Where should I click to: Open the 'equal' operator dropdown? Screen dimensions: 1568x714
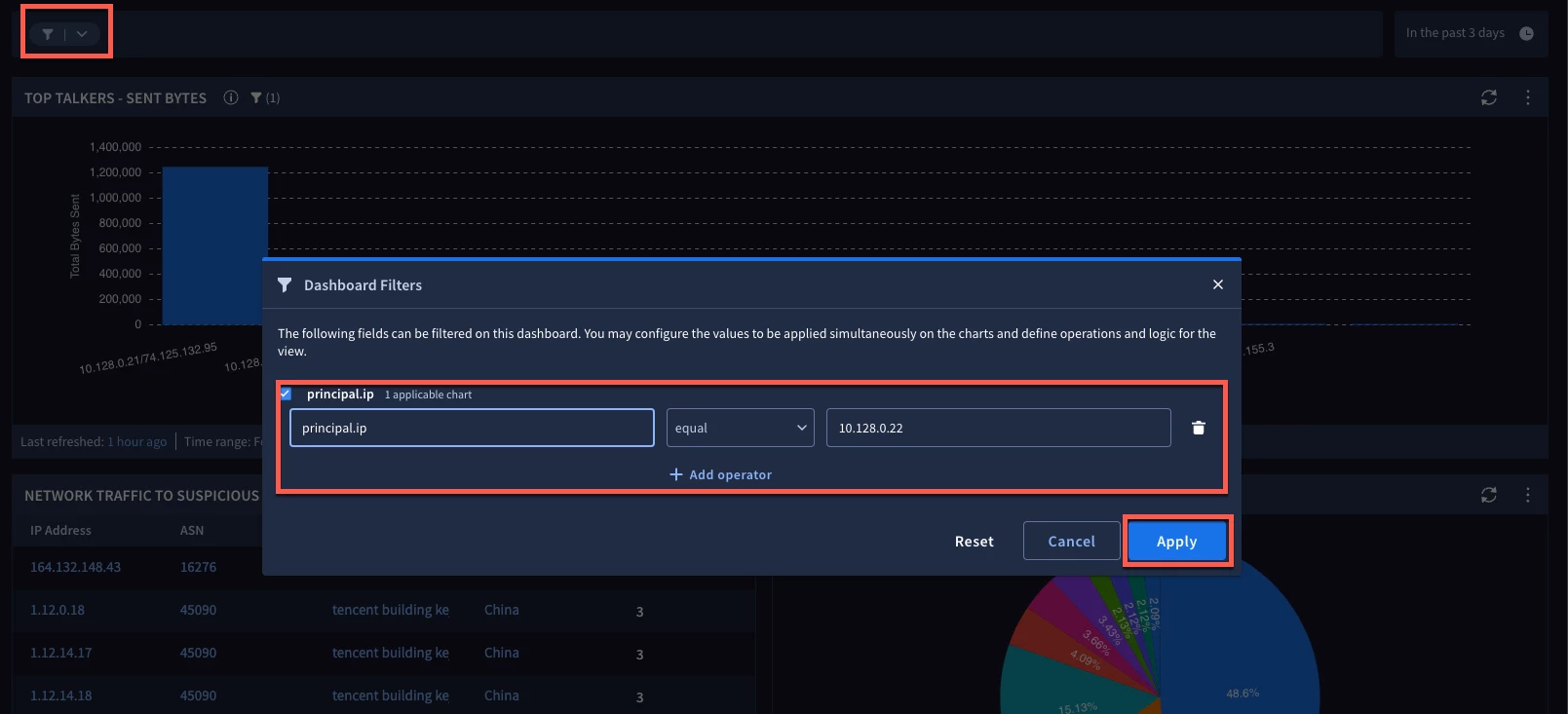(x=741, y=428)
